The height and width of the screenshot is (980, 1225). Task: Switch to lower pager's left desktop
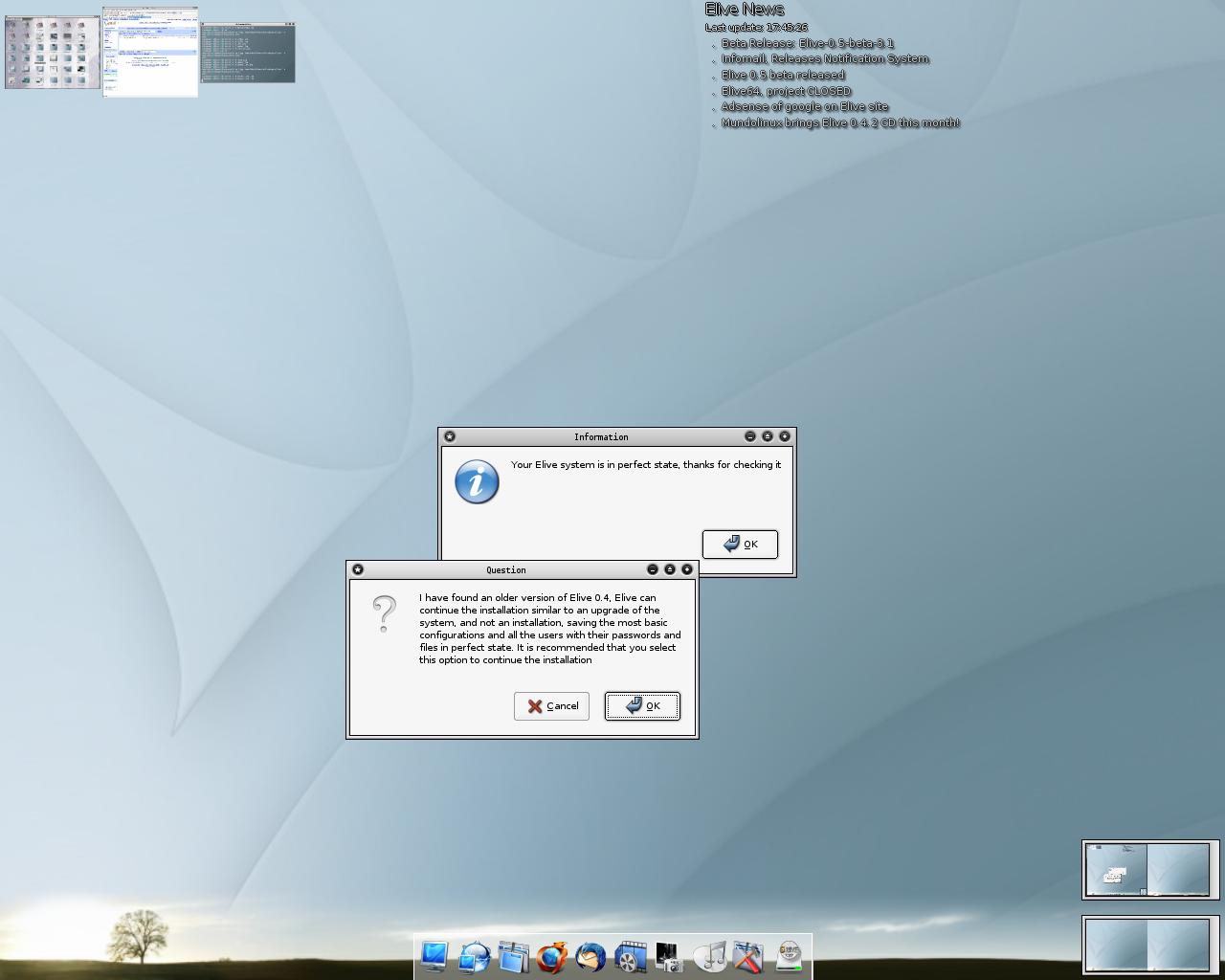1116,946
